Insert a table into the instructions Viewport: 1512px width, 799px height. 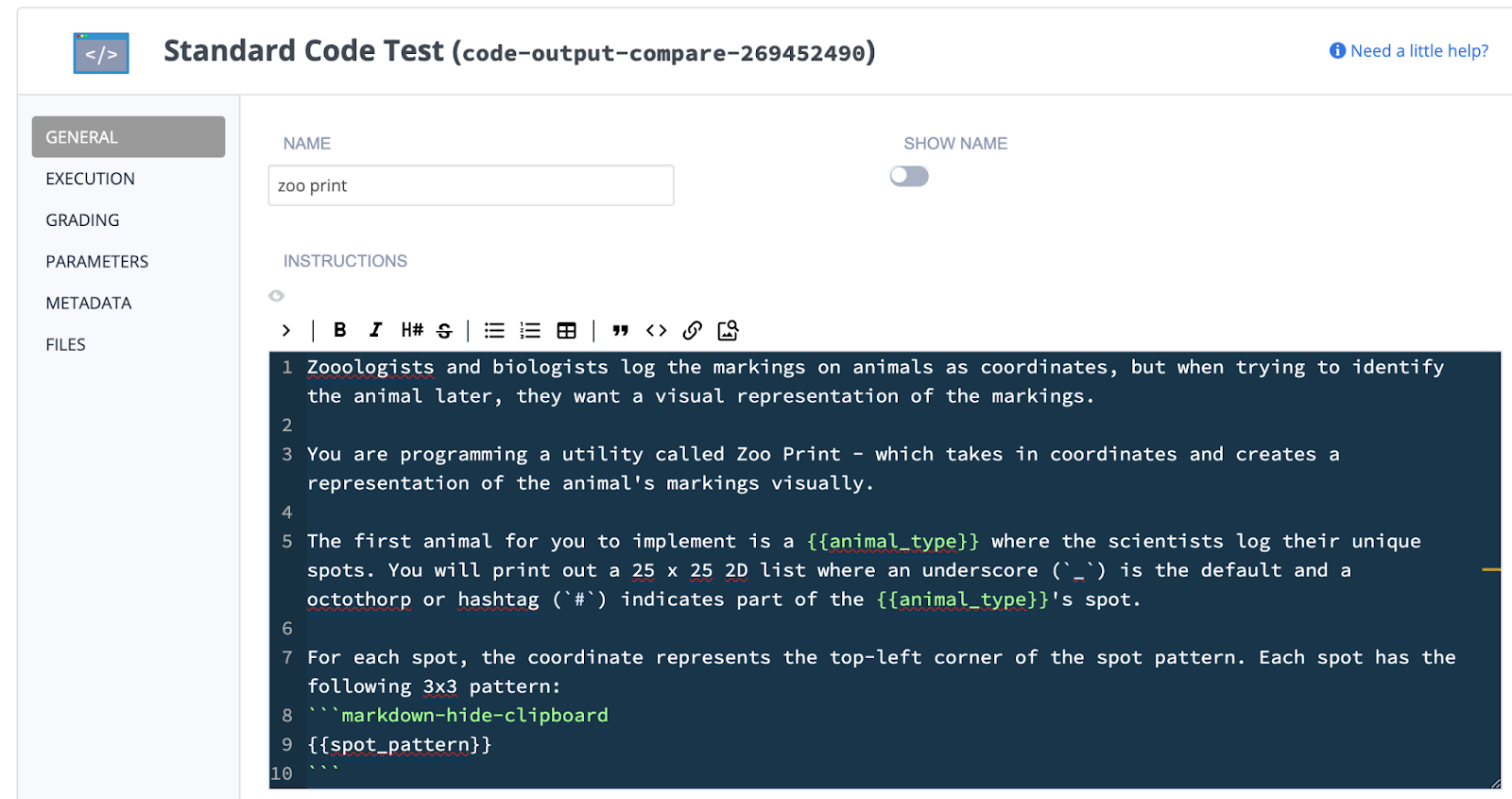pos(566,330)
